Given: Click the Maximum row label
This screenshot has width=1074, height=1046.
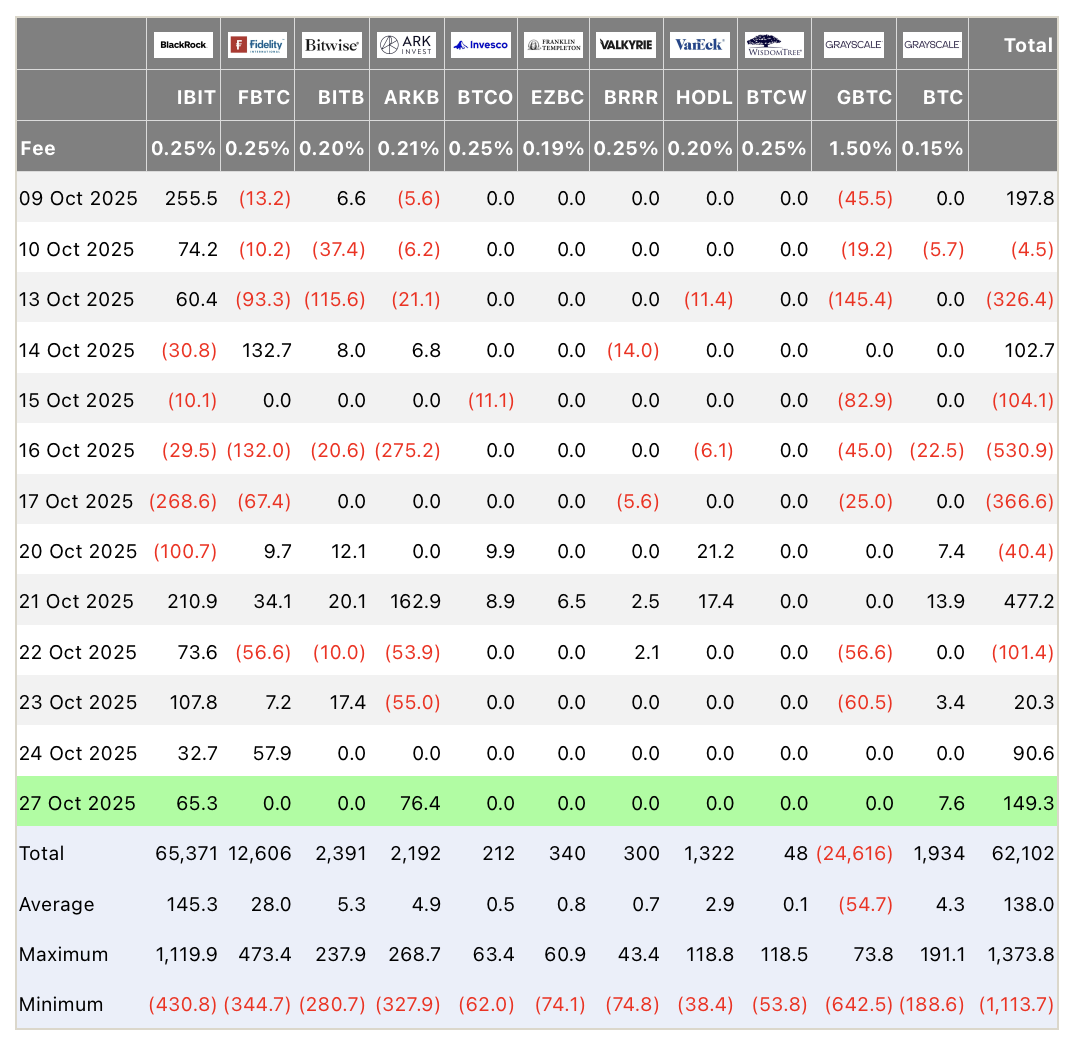Looking at the screenshot, I should tap(63, 954).
